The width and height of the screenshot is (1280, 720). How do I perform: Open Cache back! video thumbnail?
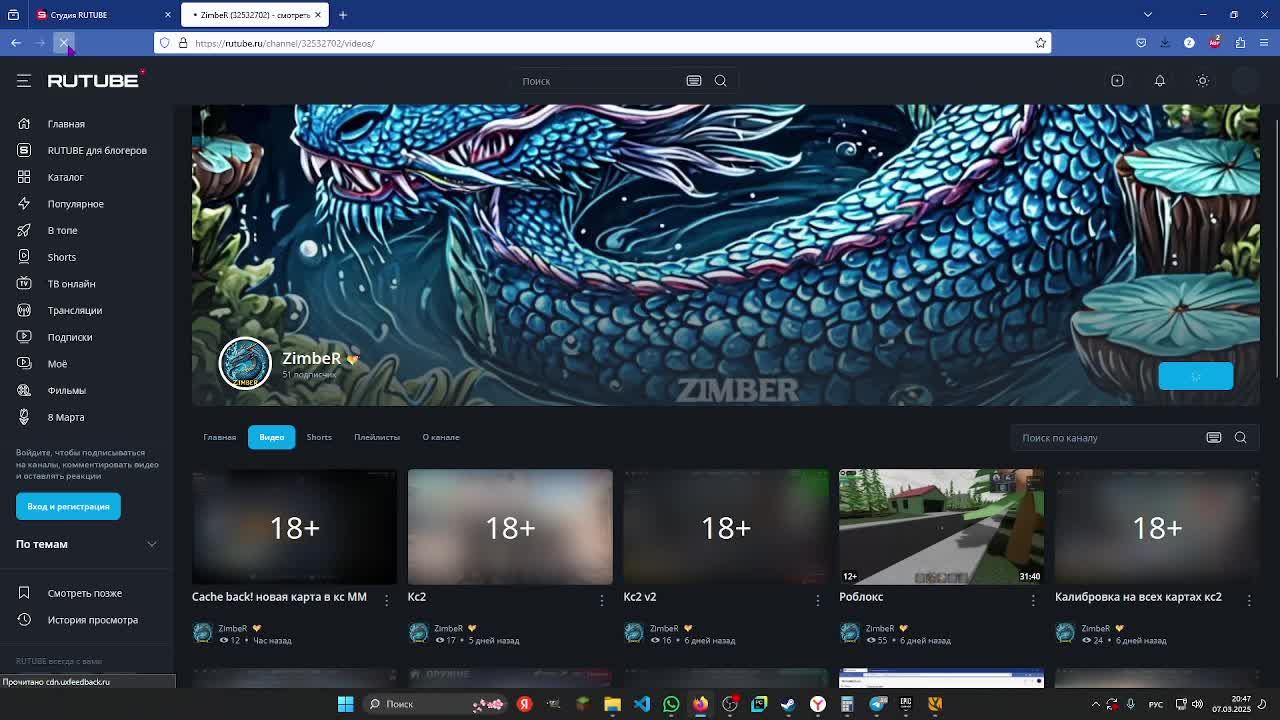pyautogui.click(x=294, y=527)
